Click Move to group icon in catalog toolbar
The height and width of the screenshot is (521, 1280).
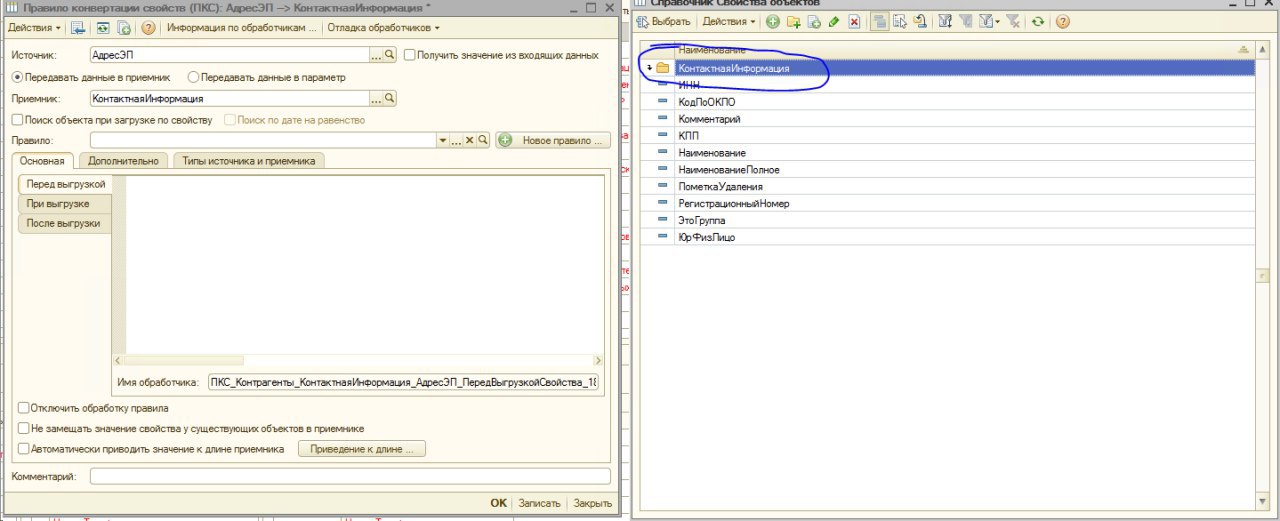900,21
